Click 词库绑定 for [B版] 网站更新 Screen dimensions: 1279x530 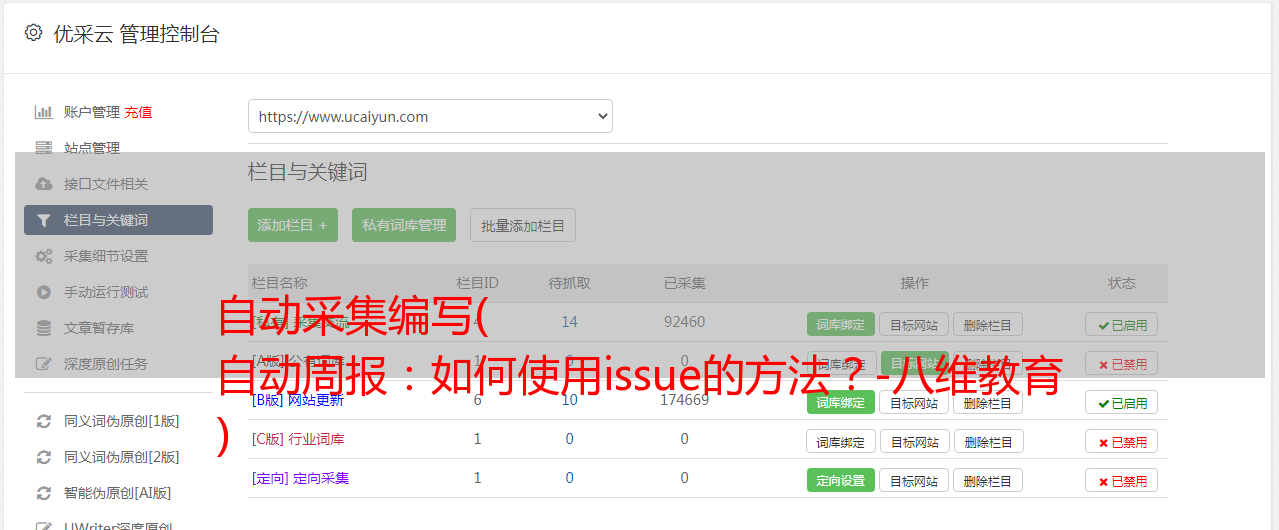click(841, 402)
